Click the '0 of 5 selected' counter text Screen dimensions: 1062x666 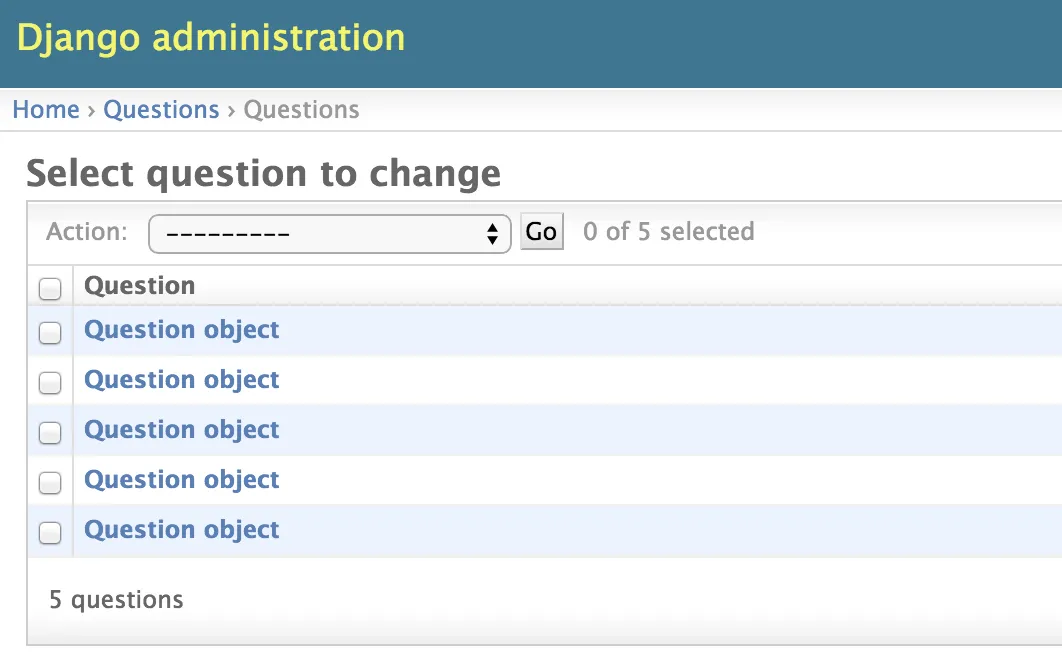pyautogui.click(x=668, y=232)
